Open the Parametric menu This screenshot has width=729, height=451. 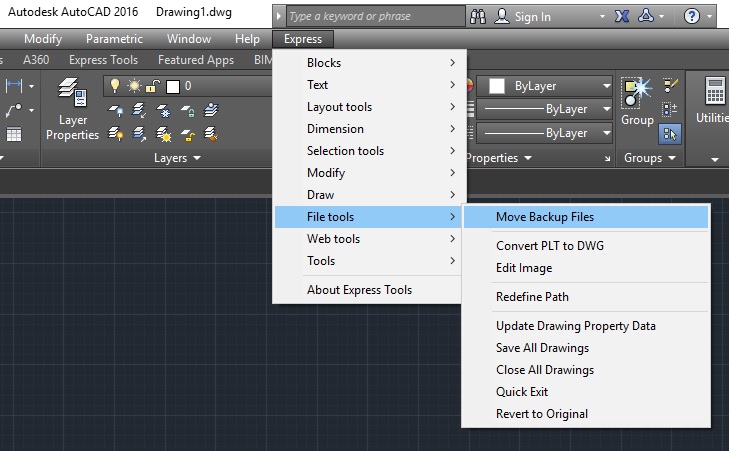coord(114,39)
